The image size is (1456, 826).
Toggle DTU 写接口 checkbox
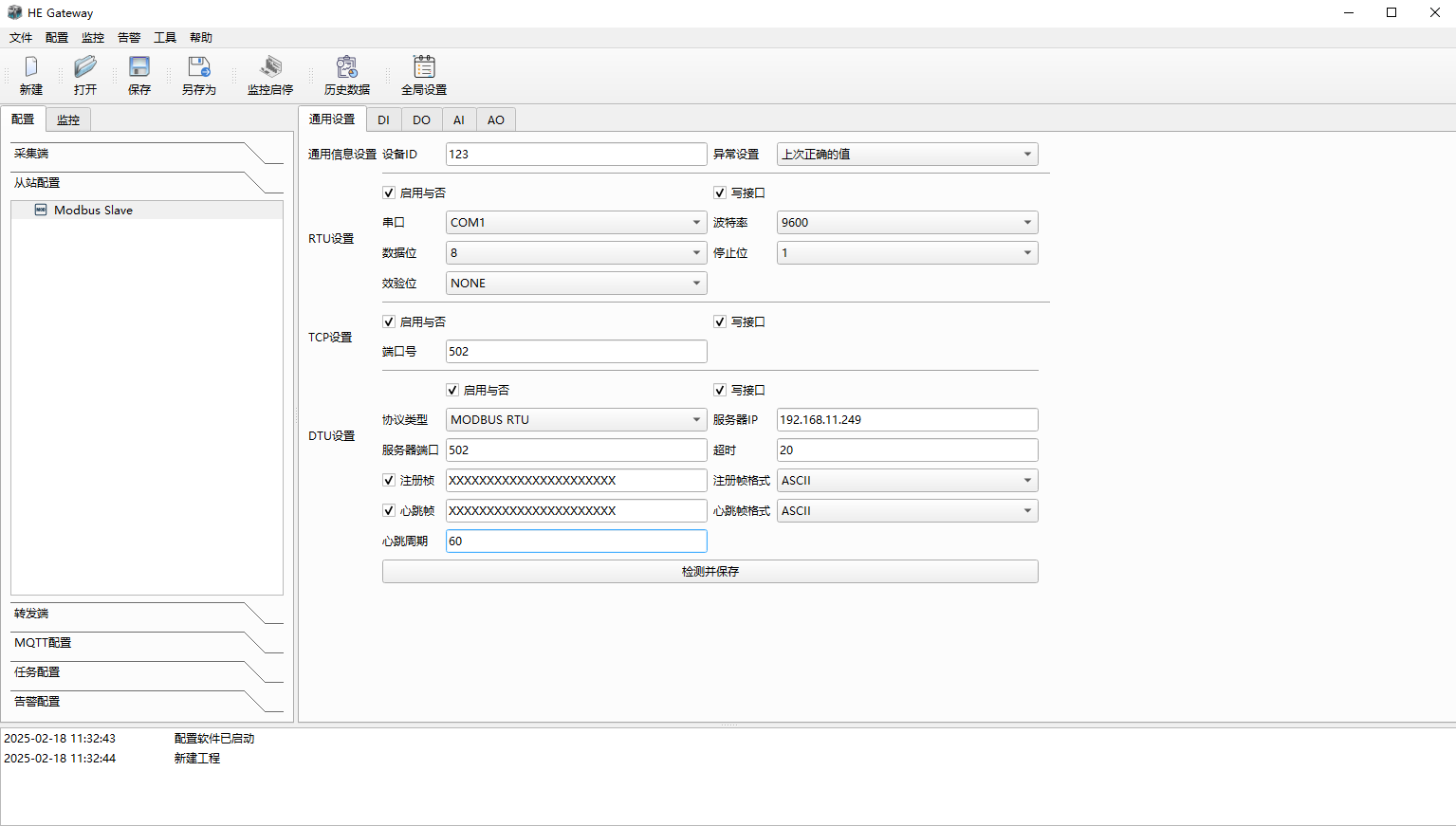click(720, 390)
